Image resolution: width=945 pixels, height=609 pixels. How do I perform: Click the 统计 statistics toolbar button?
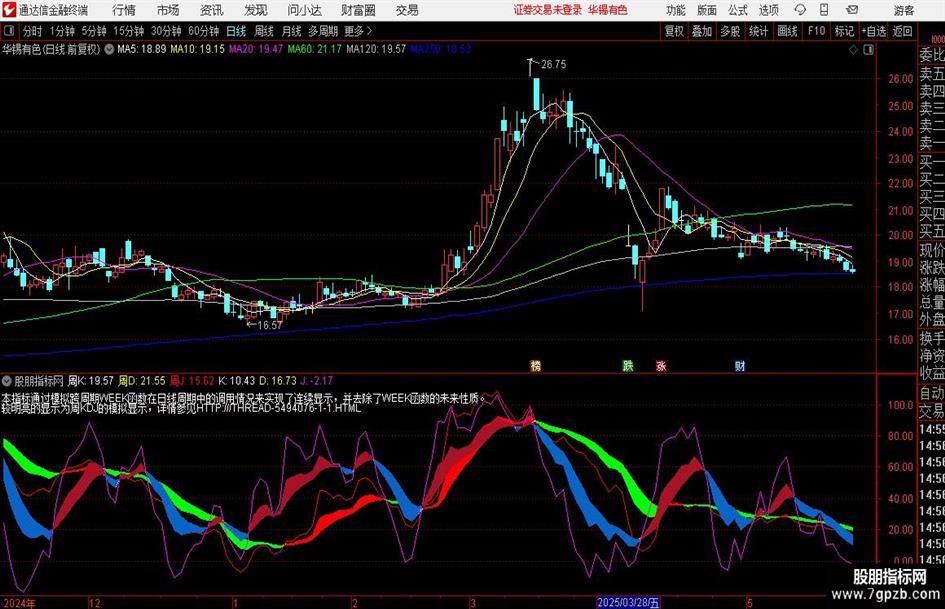click(x=758, y=31)
